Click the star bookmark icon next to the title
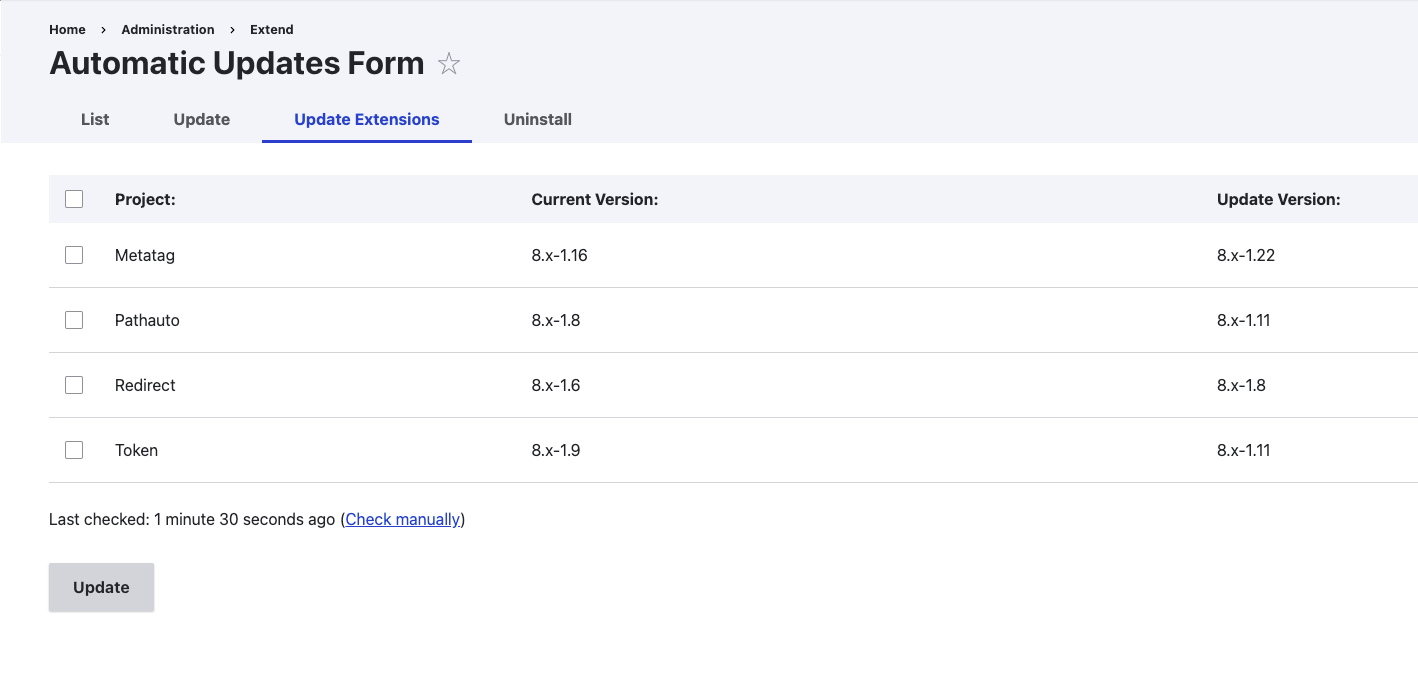Viewport: 1418px width, 673px height. point(449,64)
